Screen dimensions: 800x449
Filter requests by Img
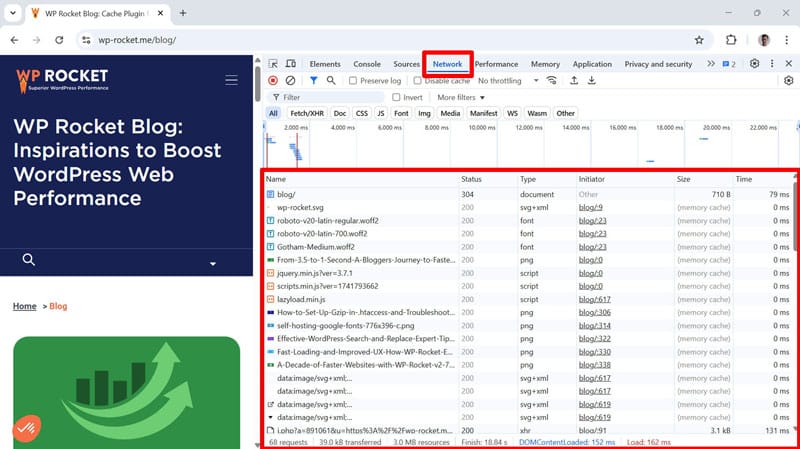pos(424,113)
